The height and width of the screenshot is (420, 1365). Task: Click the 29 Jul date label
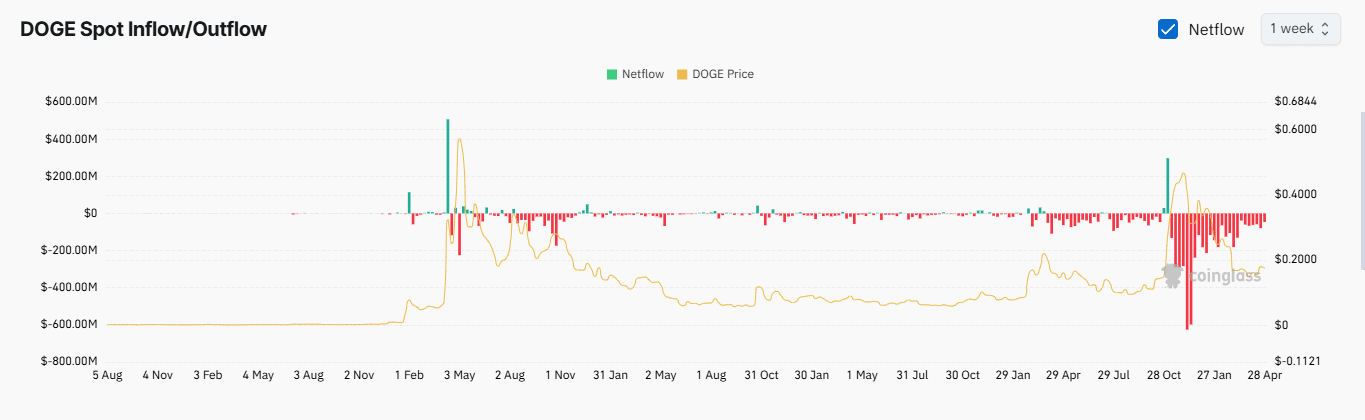(1113, 376)
